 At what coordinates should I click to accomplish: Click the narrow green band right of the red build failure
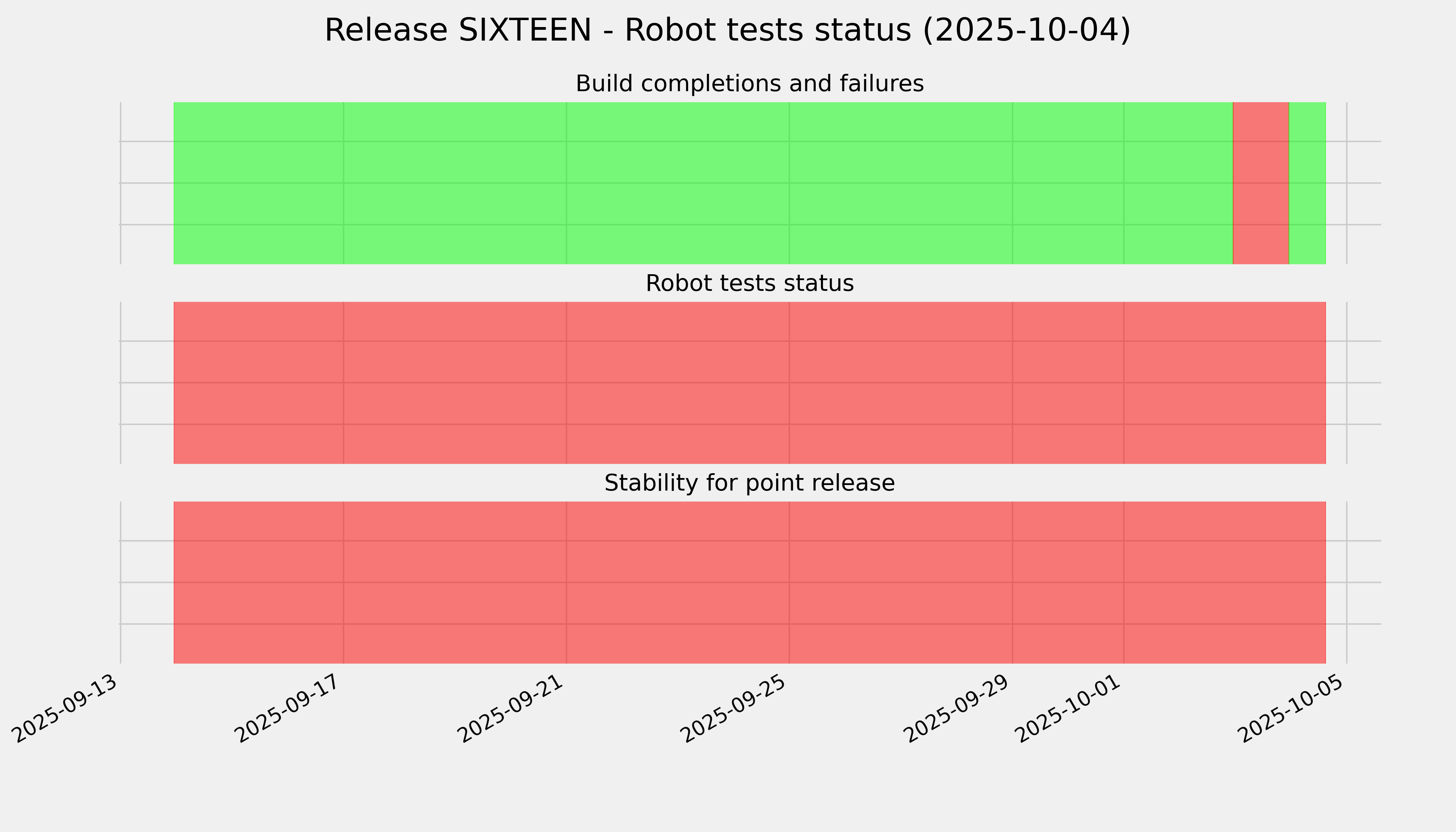click(1307, 183)
